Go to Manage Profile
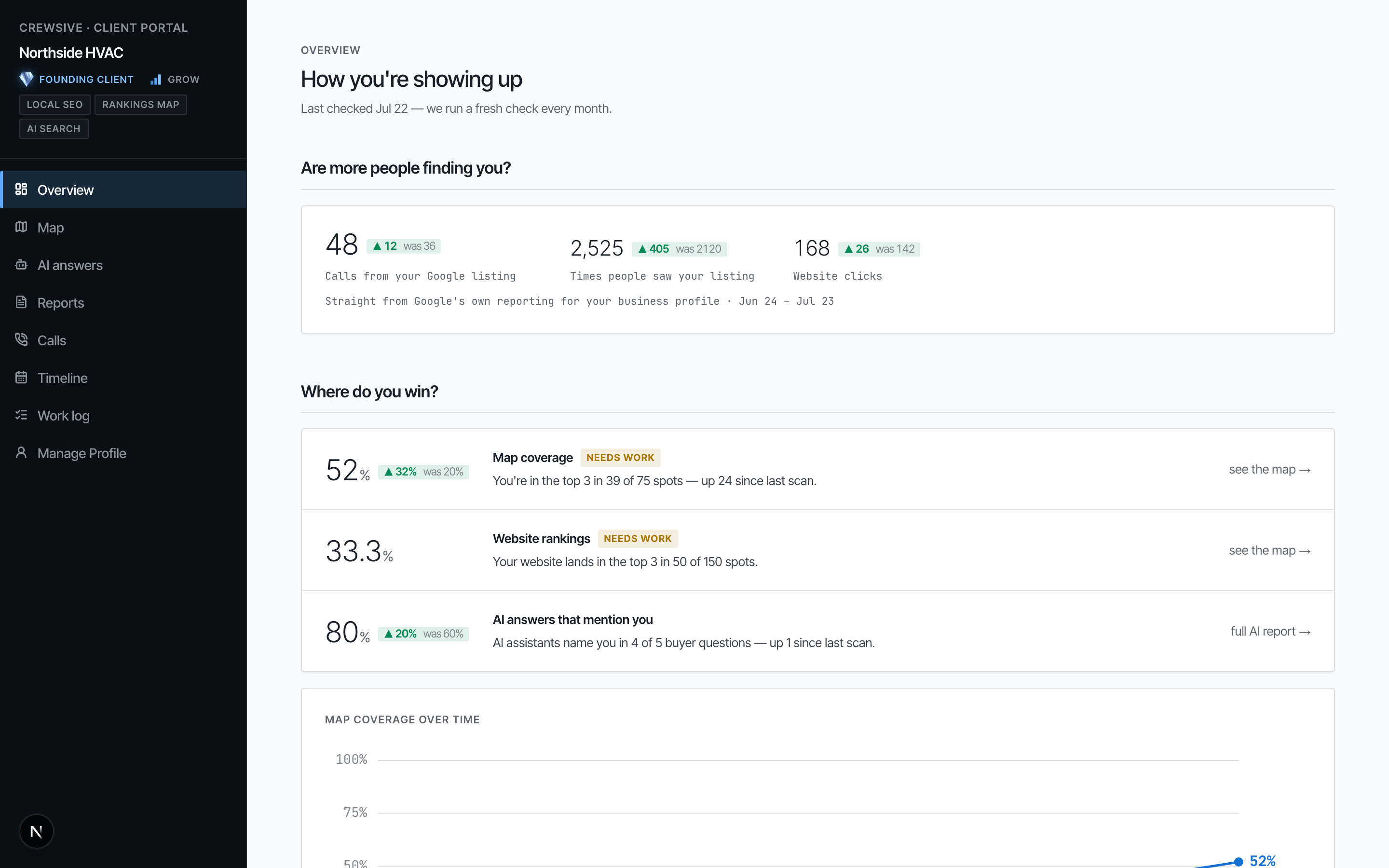Viewport: 1389px width, 868px height. tap(123, 453)
